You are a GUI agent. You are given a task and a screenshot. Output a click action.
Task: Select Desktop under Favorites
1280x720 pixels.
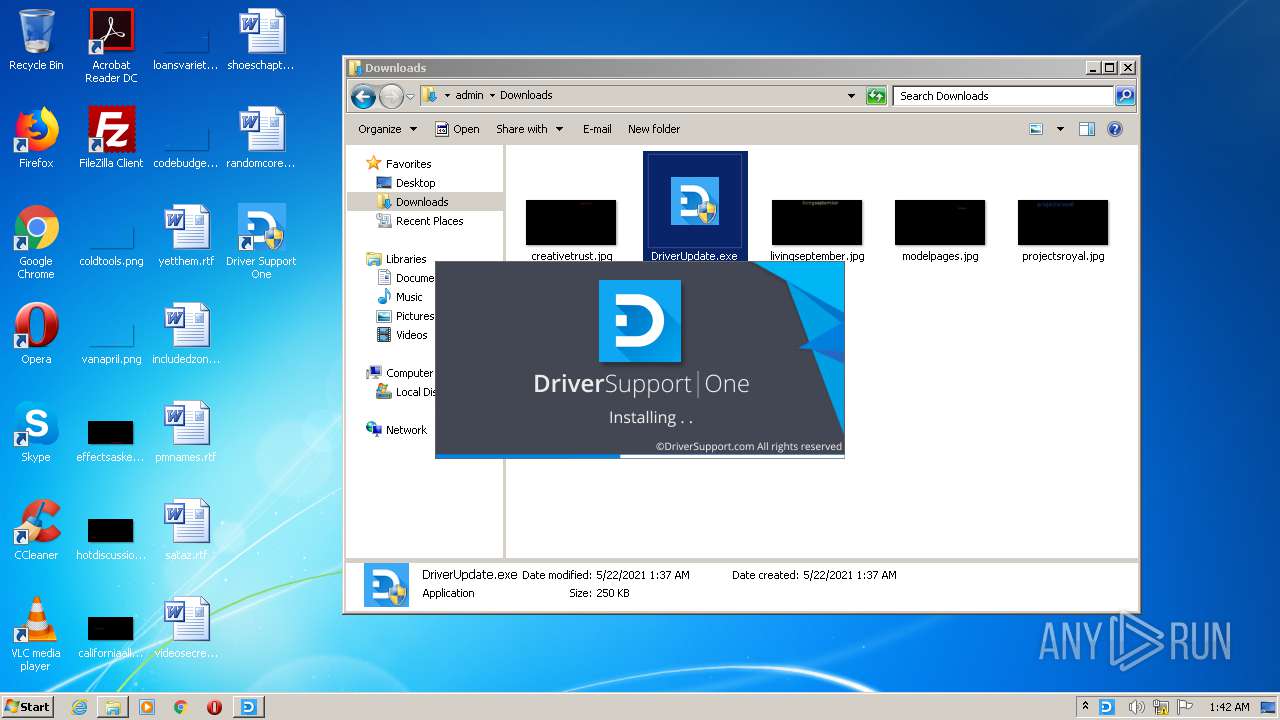tap(406, 183)
